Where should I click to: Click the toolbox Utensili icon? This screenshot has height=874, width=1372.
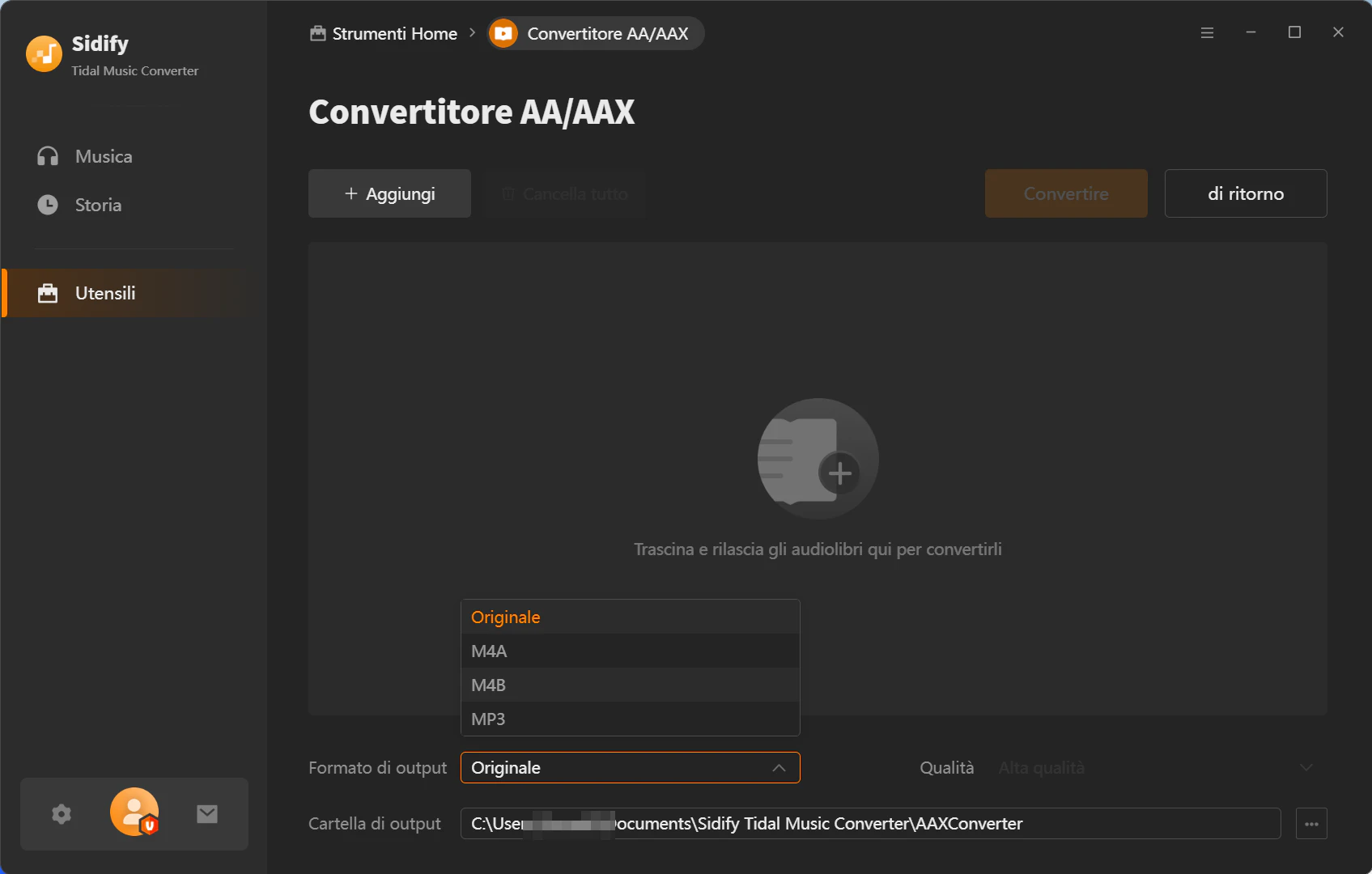48,293
